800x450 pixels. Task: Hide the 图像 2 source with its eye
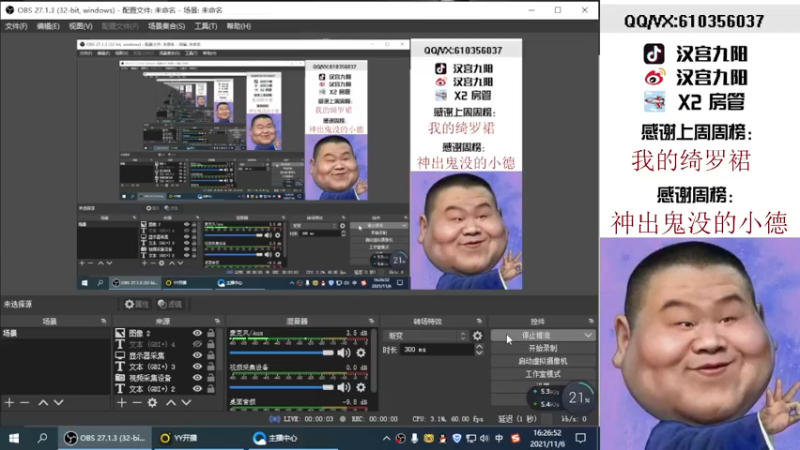(197, 333)
